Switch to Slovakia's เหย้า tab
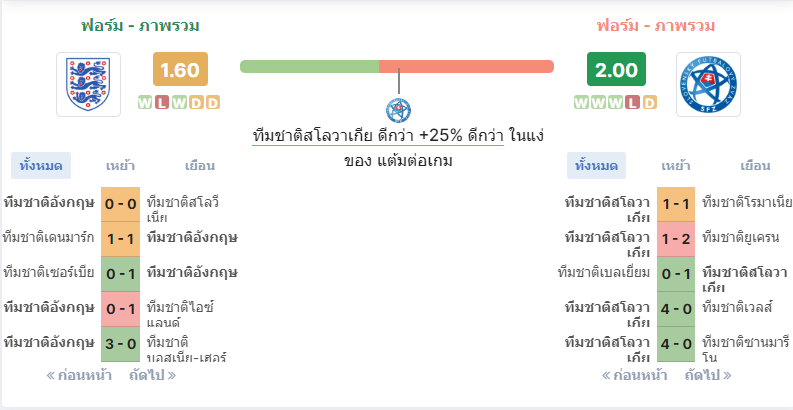The image size is (793, 410). click(676, 166)
